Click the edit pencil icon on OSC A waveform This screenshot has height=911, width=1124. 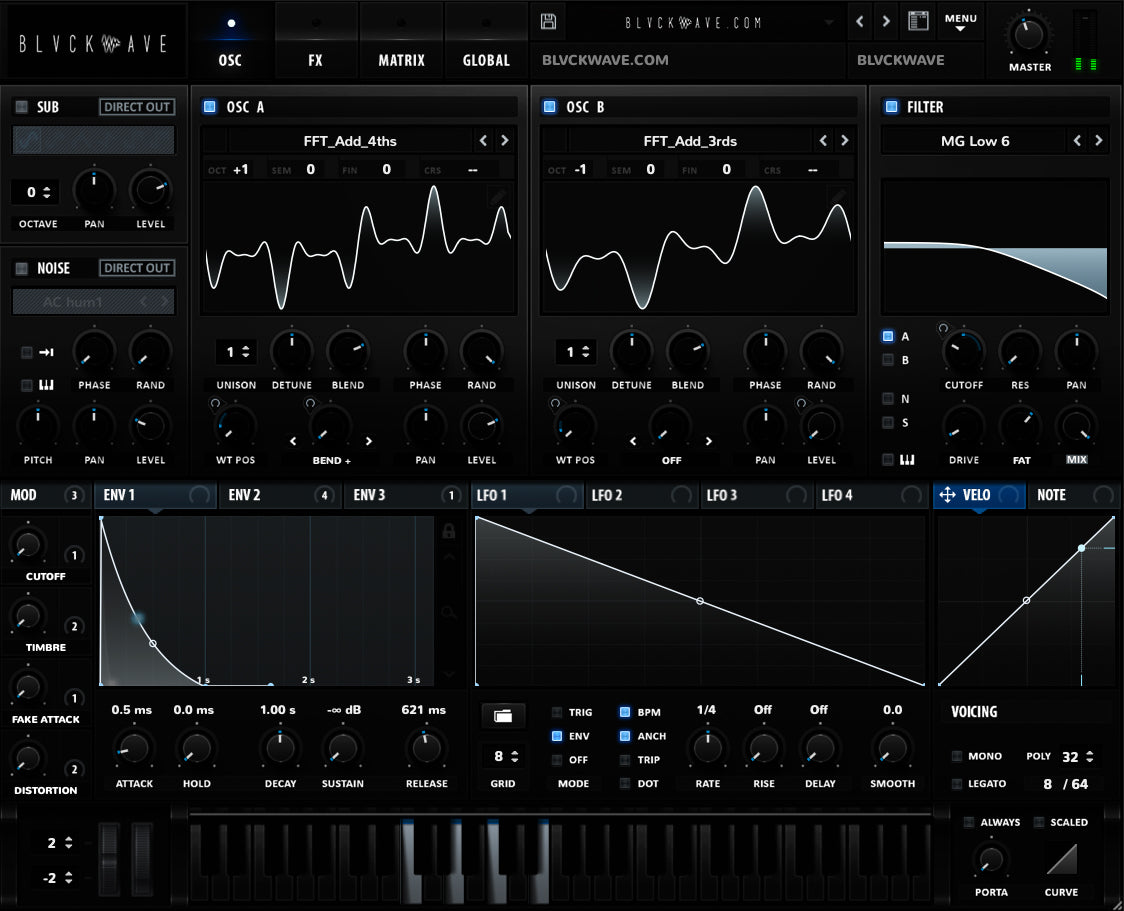[496, 196]
